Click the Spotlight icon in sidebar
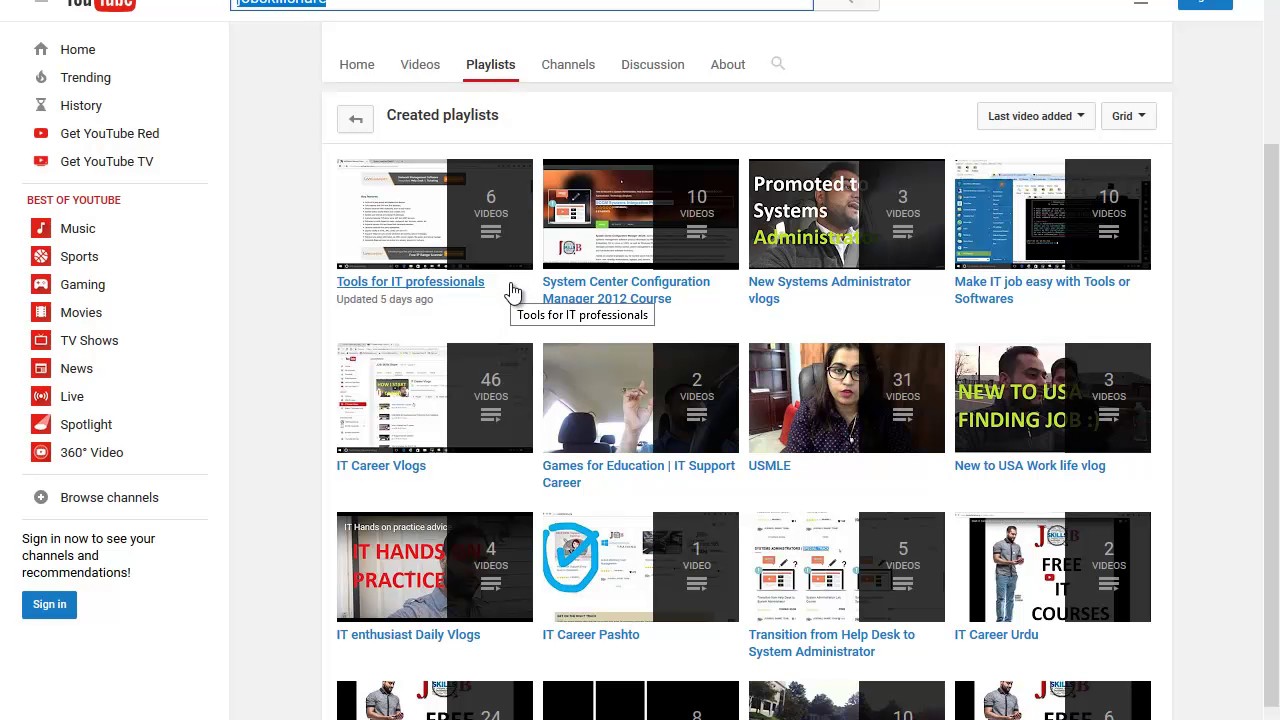 [x=40, y=424]
